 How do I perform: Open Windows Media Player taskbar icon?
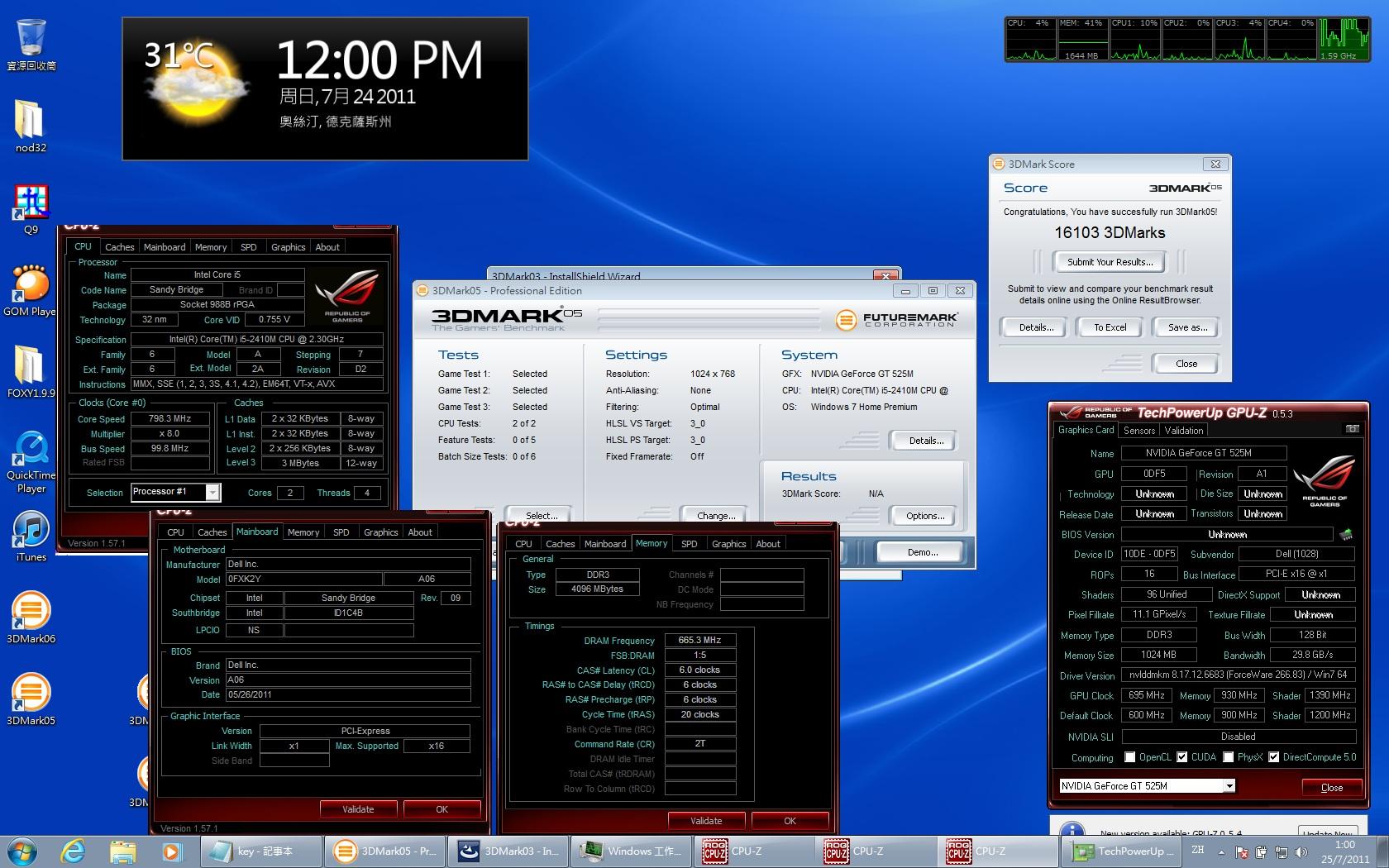pyautogui.click(x=171, y=851)
